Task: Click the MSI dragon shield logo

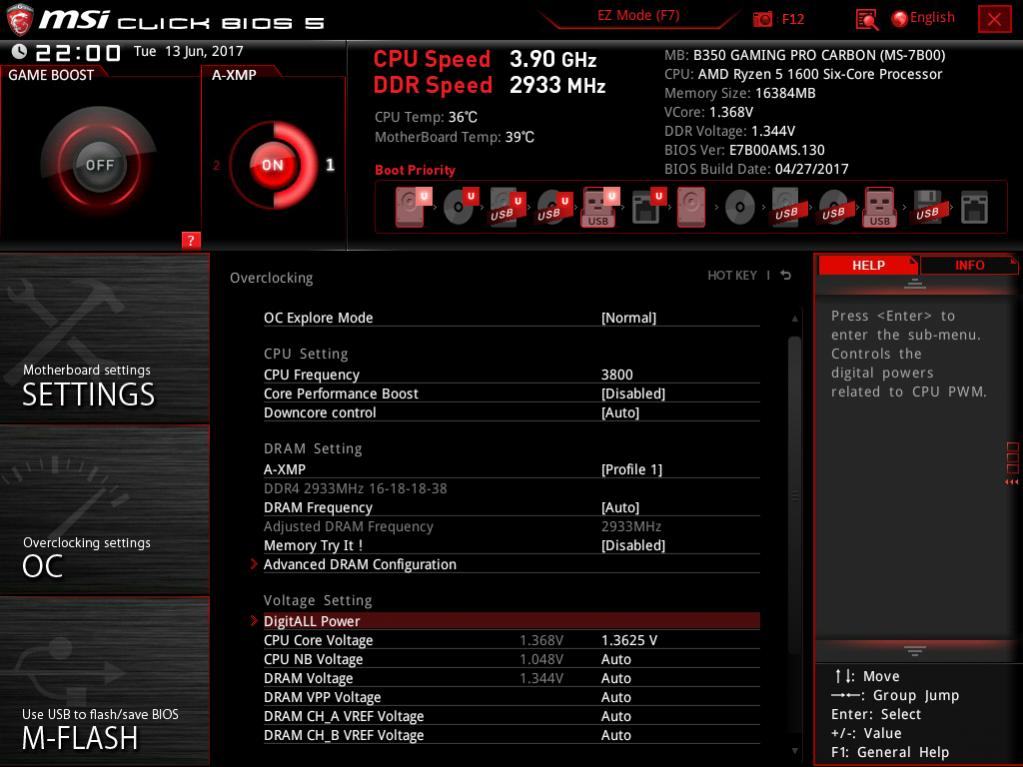Action: 20,19
